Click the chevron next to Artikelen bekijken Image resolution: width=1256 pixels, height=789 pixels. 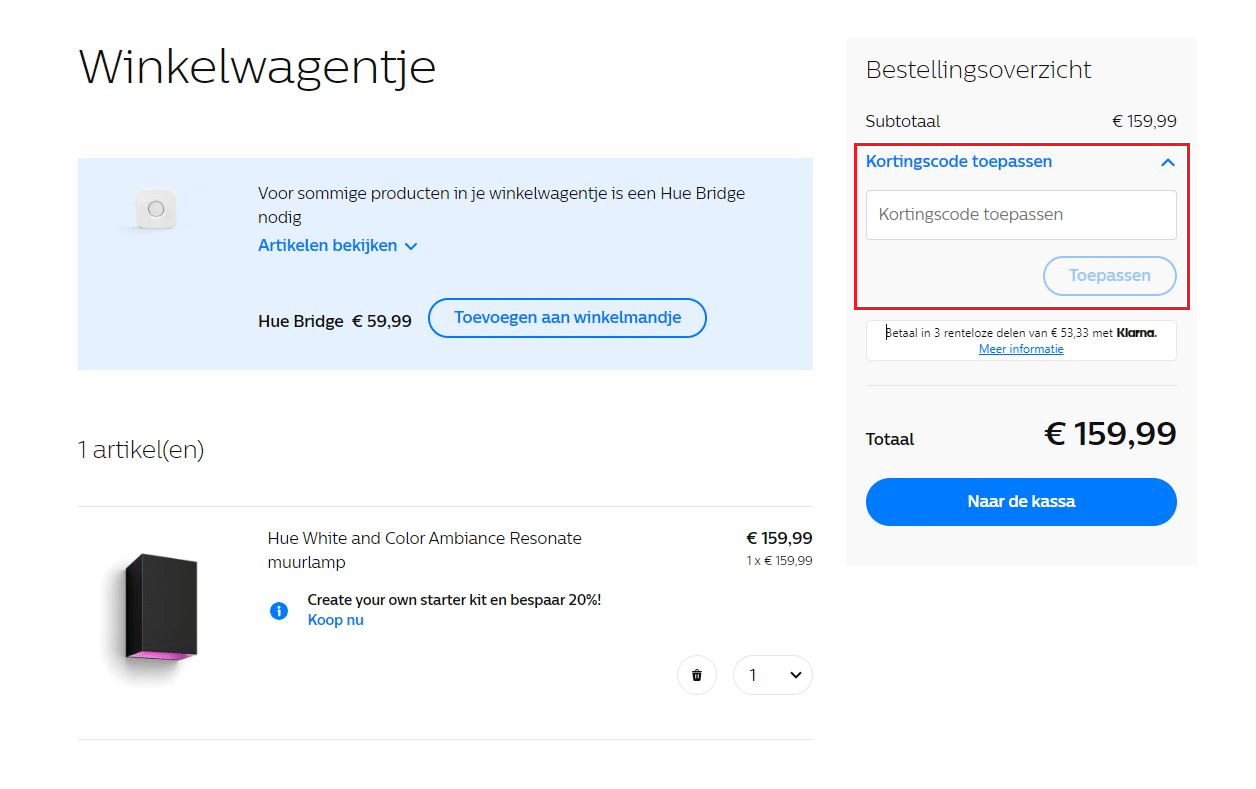(x=410, y=245)
